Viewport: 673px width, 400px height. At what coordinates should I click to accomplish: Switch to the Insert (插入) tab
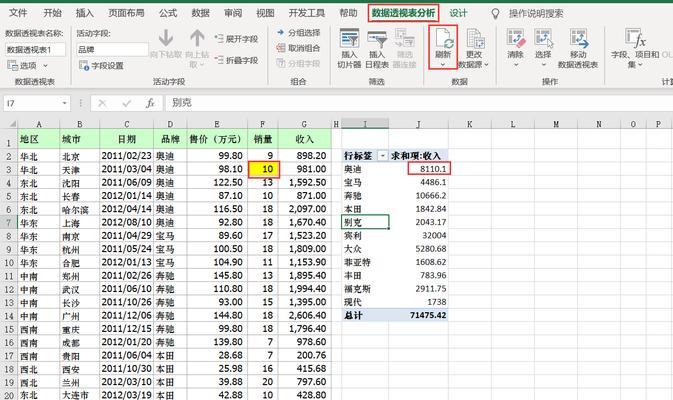tap(85, 13)
